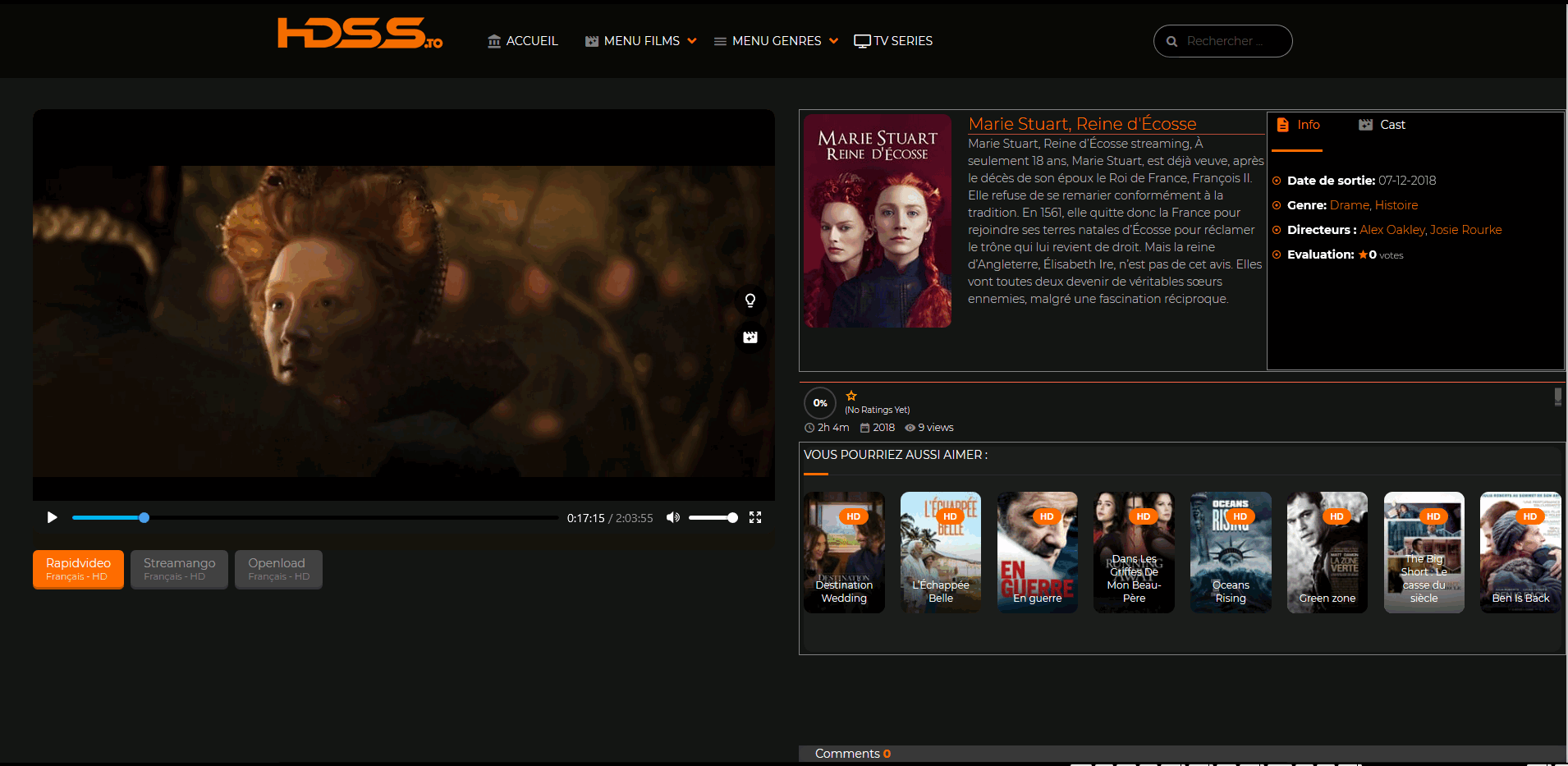Mute the video with the speaker icon
1568x766 pixels.
pos(673,517)
